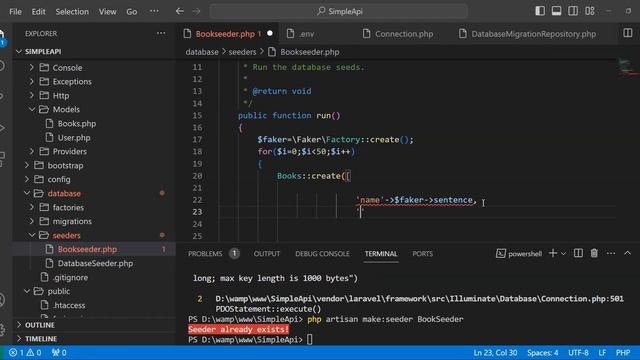Open terminal panel more actions ellipsis

[611, 253]
